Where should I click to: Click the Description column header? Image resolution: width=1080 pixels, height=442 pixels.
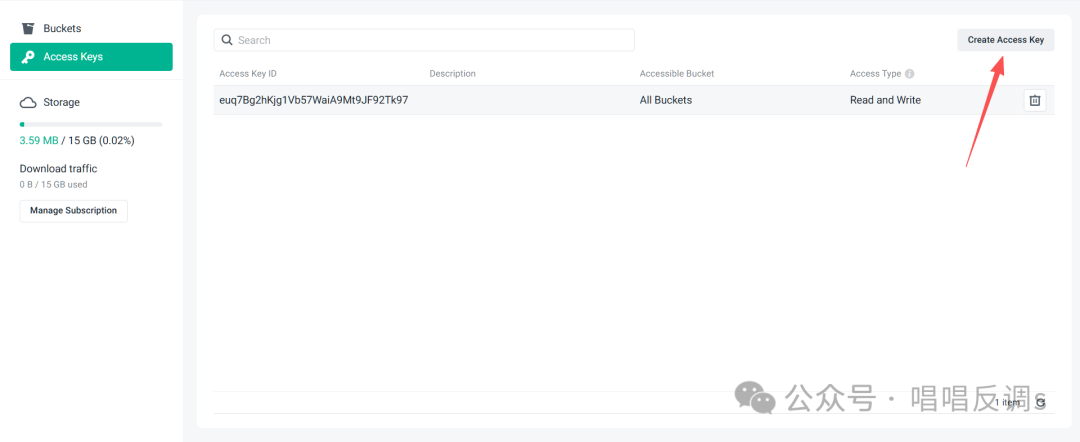tap(452, 74)
